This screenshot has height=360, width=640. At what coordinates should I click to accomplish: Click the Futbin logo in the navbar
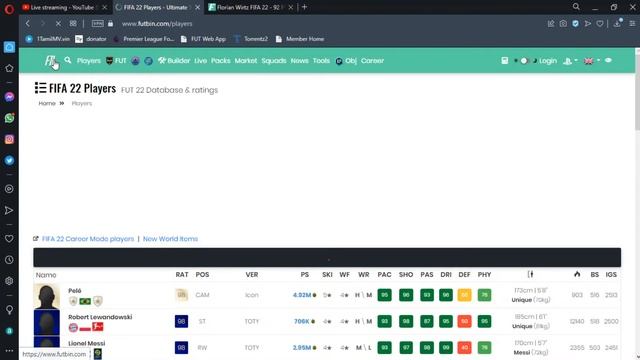pos(50,61)
